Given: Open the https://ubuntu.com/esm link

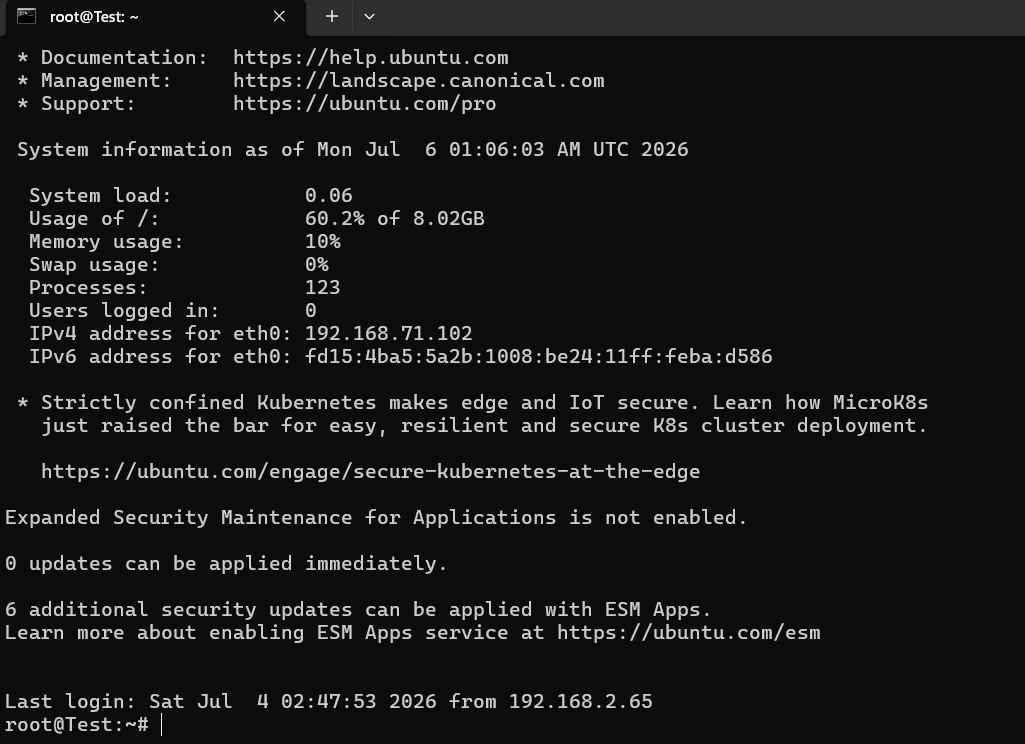Looking at the screenshot, I should click(688, 632).
